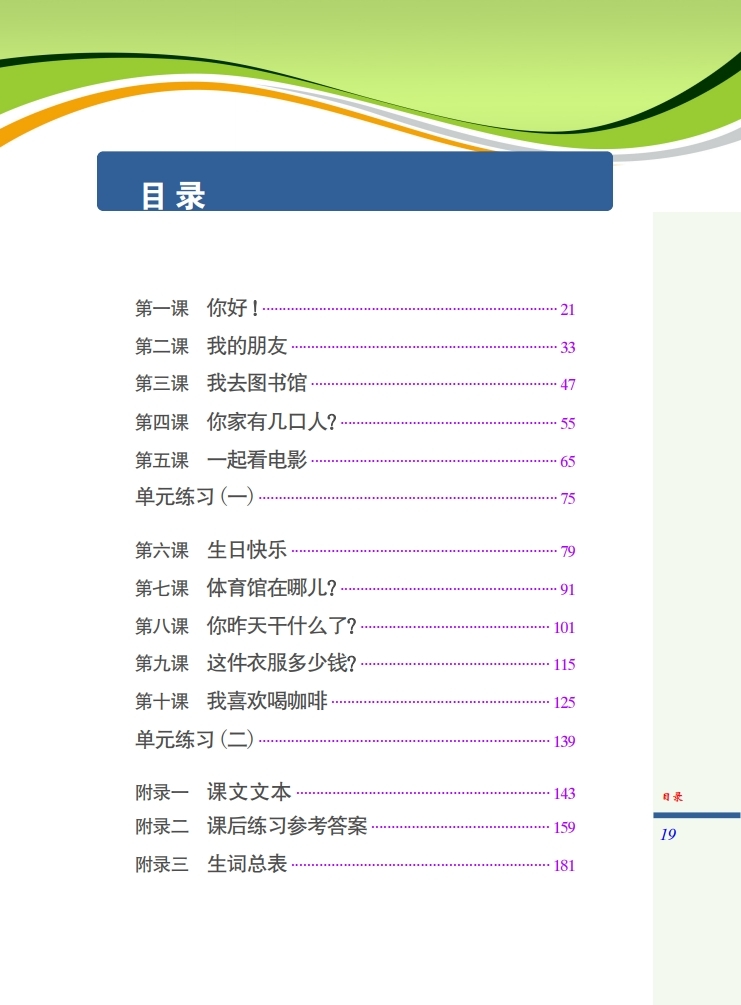
Task: Jump to 第四课 你家有几口人?
Action: click(x=354, y=422)
